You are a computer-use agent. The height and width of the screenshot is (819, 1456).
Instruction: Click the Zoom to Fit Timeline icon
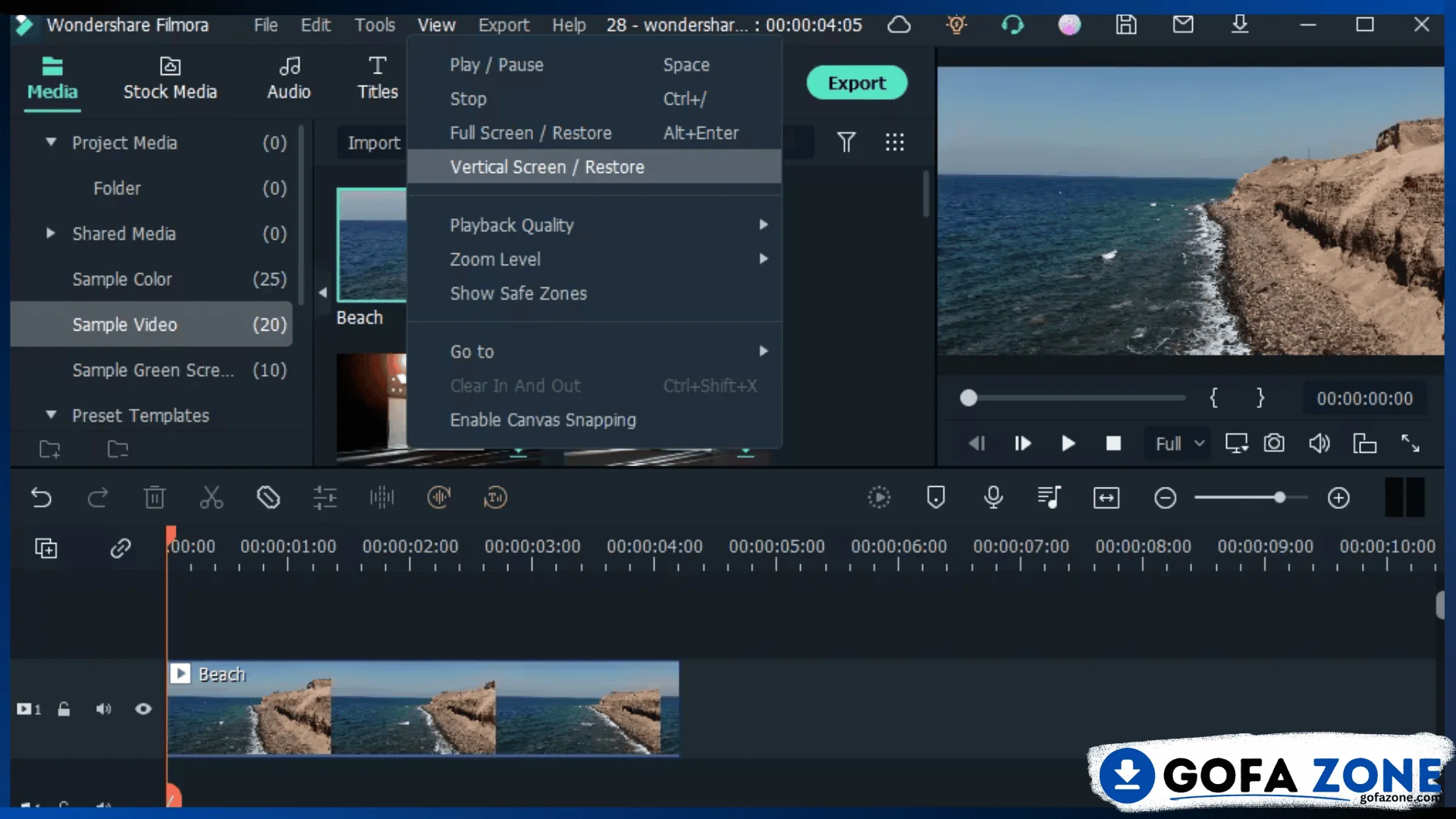tap(1106, 498)
